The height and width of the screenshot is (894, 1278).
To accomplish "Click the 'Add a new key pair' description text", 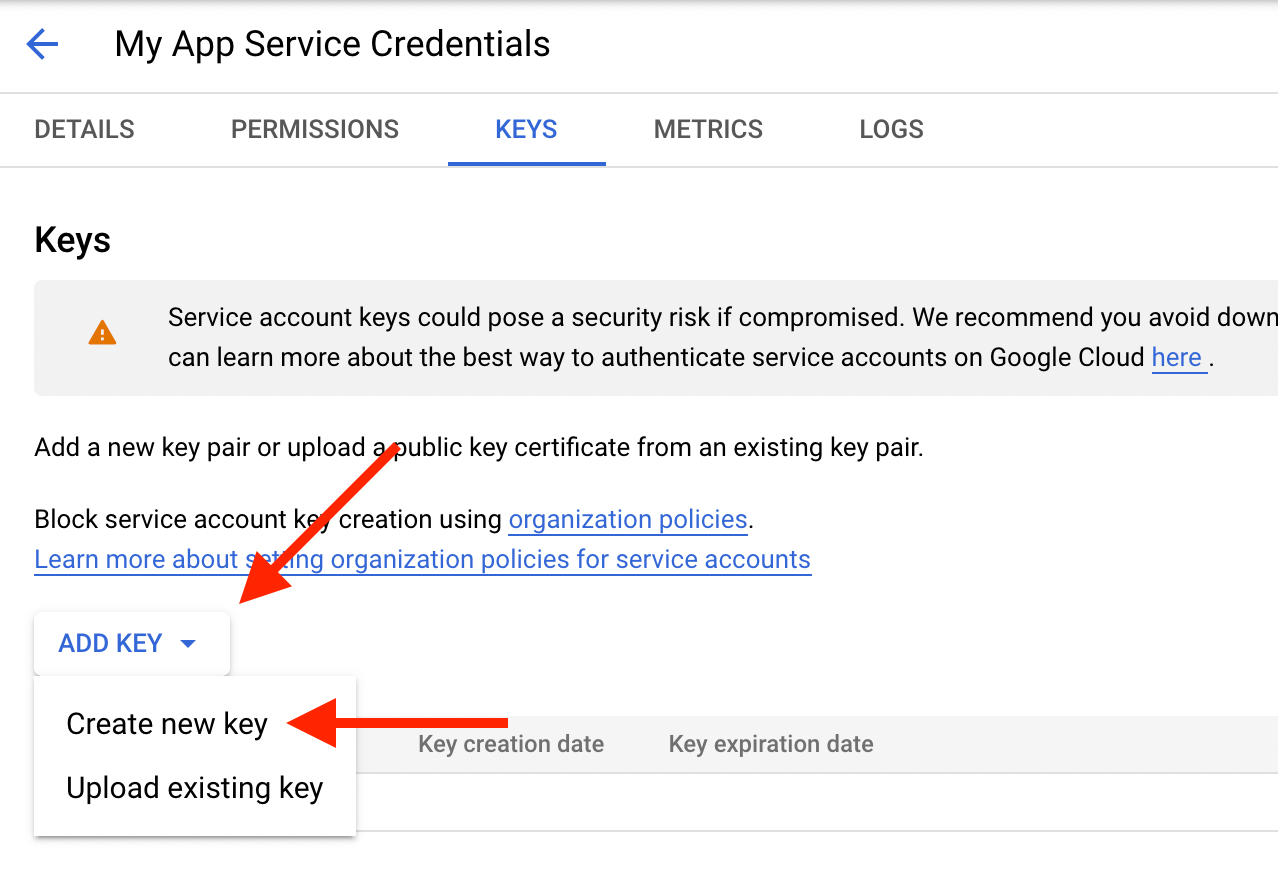I will [x=479, y=447].
